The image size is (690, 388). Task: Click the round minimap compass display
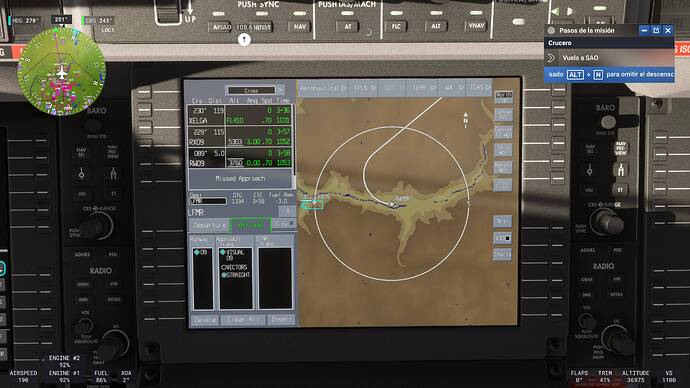click(x=61, y=71)
